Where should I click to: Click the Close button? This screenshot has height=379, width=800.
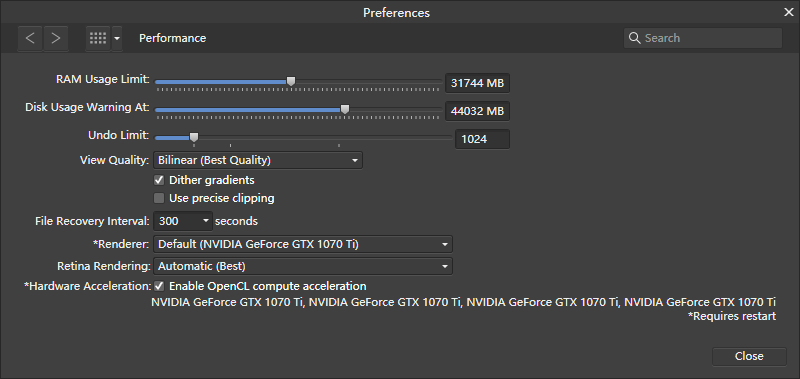[x=749, y=356]
